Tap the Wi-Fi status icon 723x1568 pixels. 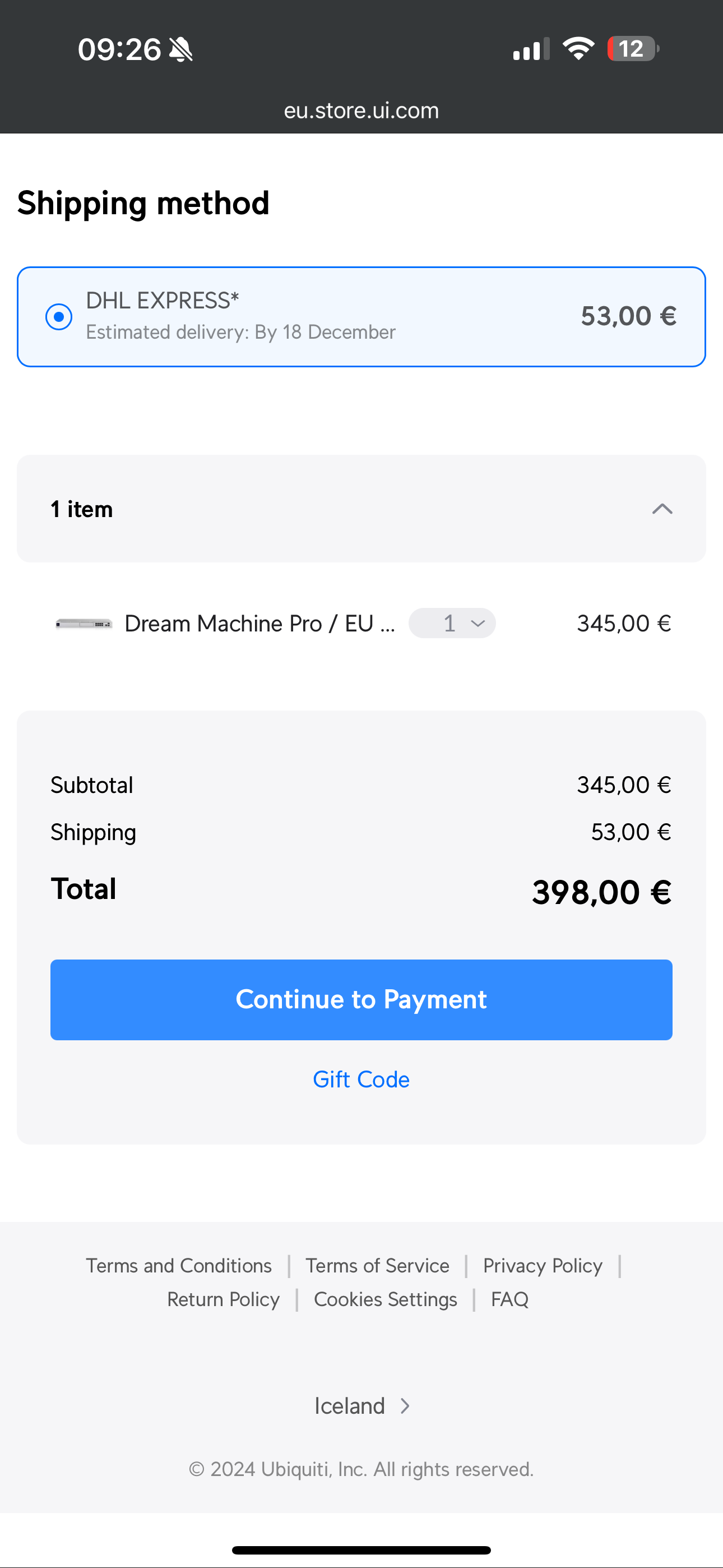point(578,49)
